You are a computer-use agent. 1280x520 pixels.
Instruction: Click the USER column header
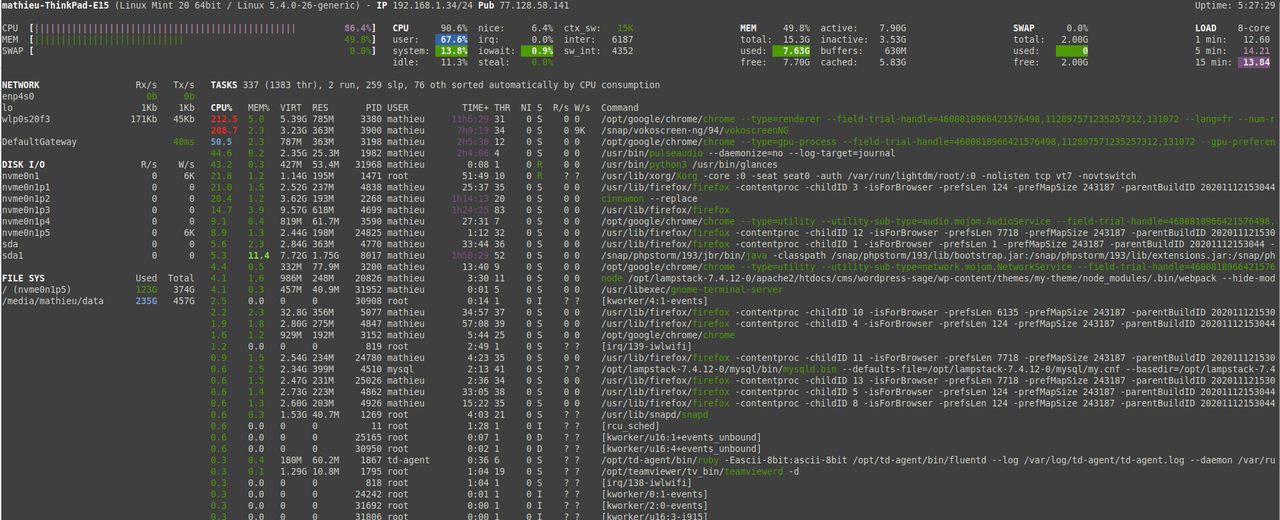click(x=398, y=107)
